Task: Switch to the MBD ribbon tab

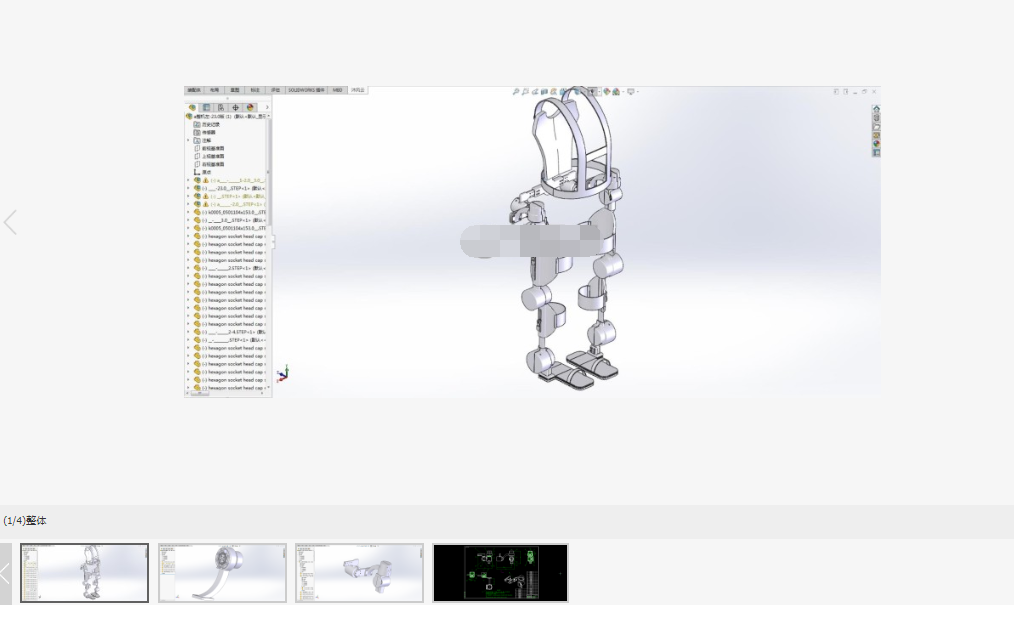Action: [x=338, y=90]
